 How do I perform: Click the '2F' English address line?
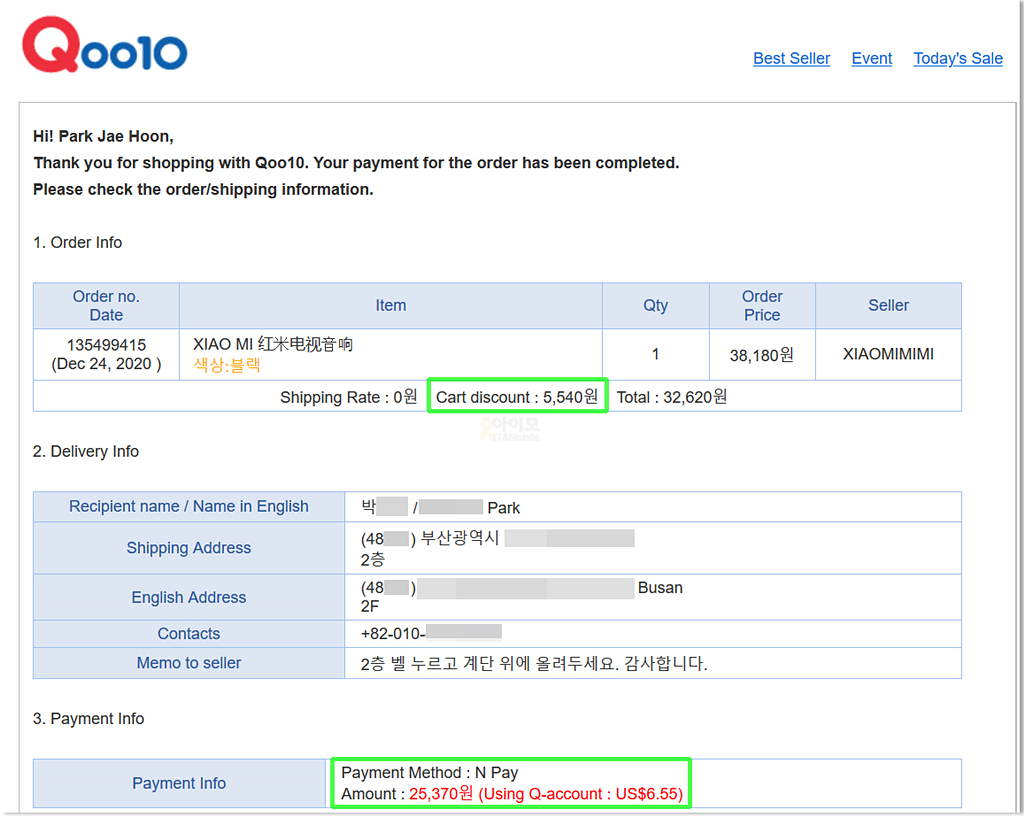370,607
